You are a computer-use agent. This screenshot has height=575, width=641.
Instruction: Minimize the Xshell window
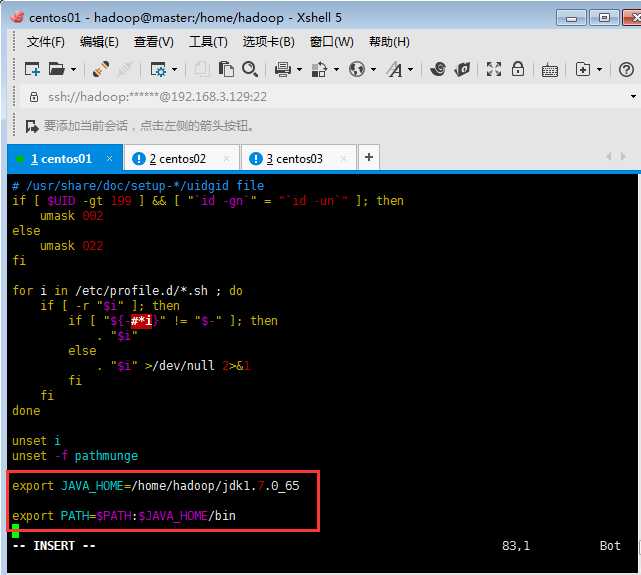572,18
